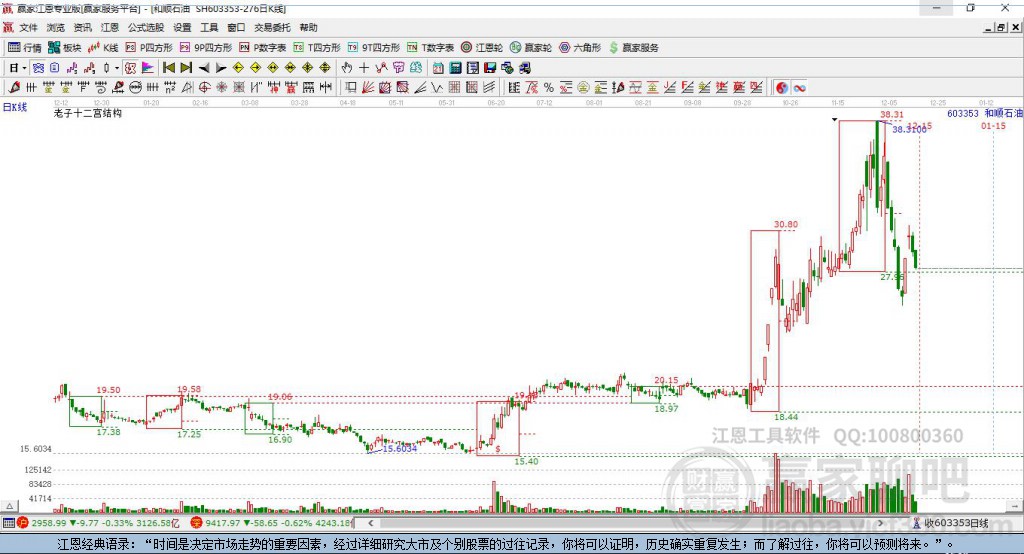Click the small black triangle above chart peak
This screenshot has width=1024, height=554.
(x=835, y=120)
